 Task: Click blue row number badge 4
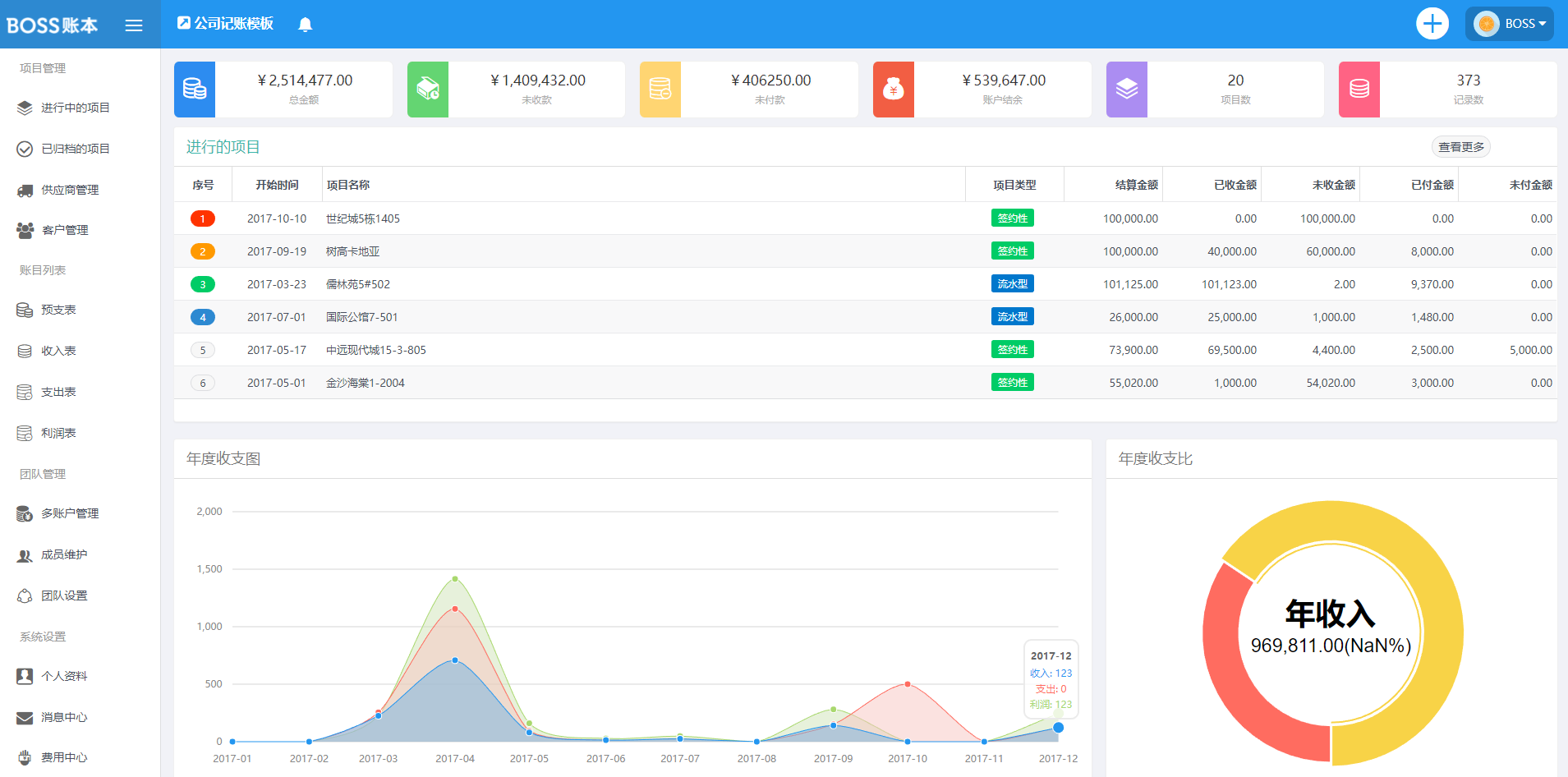coord(203,317)
